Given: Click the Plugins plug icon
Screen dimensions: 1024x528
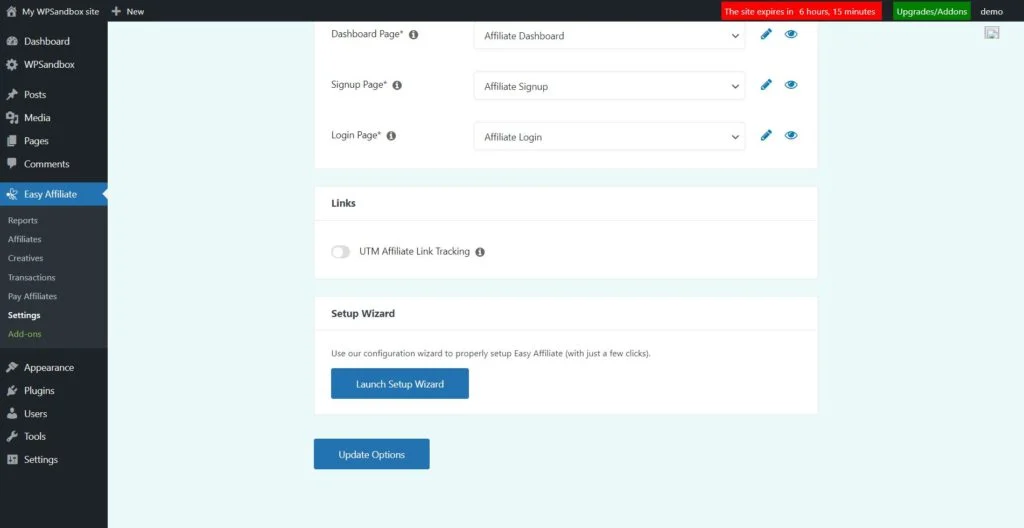Looking at the screenshot, I should (12, 391).
